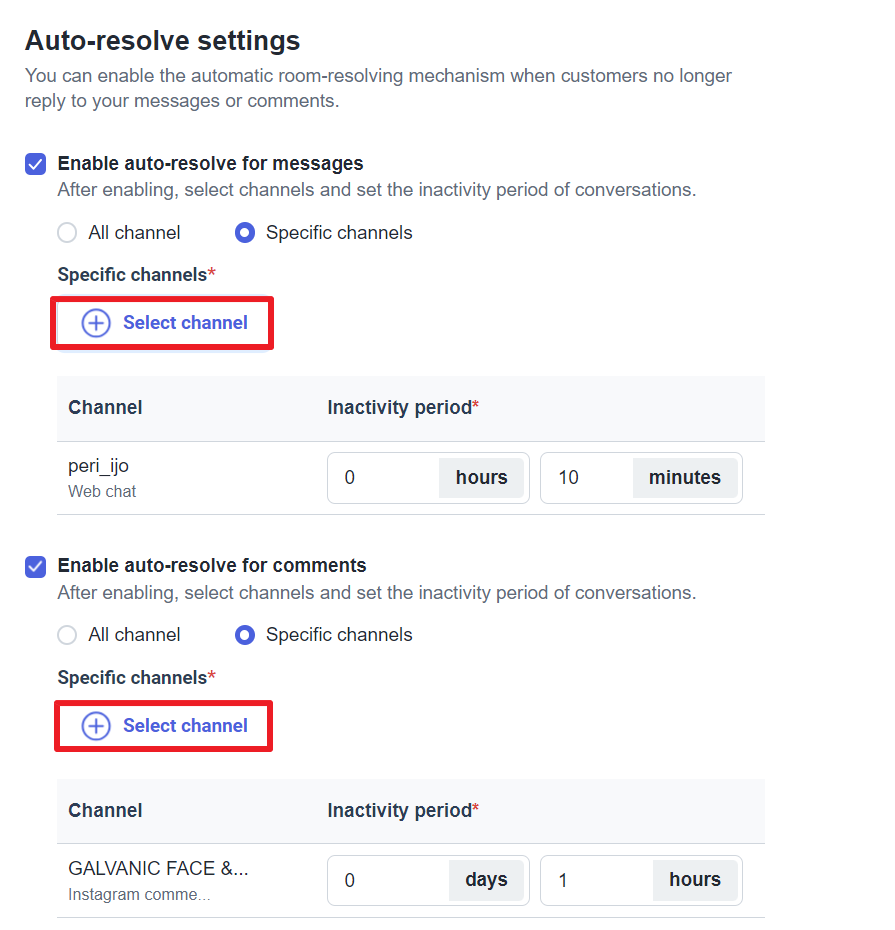
Task: Select Specific channels radio under comments
Action: (244, 635)
